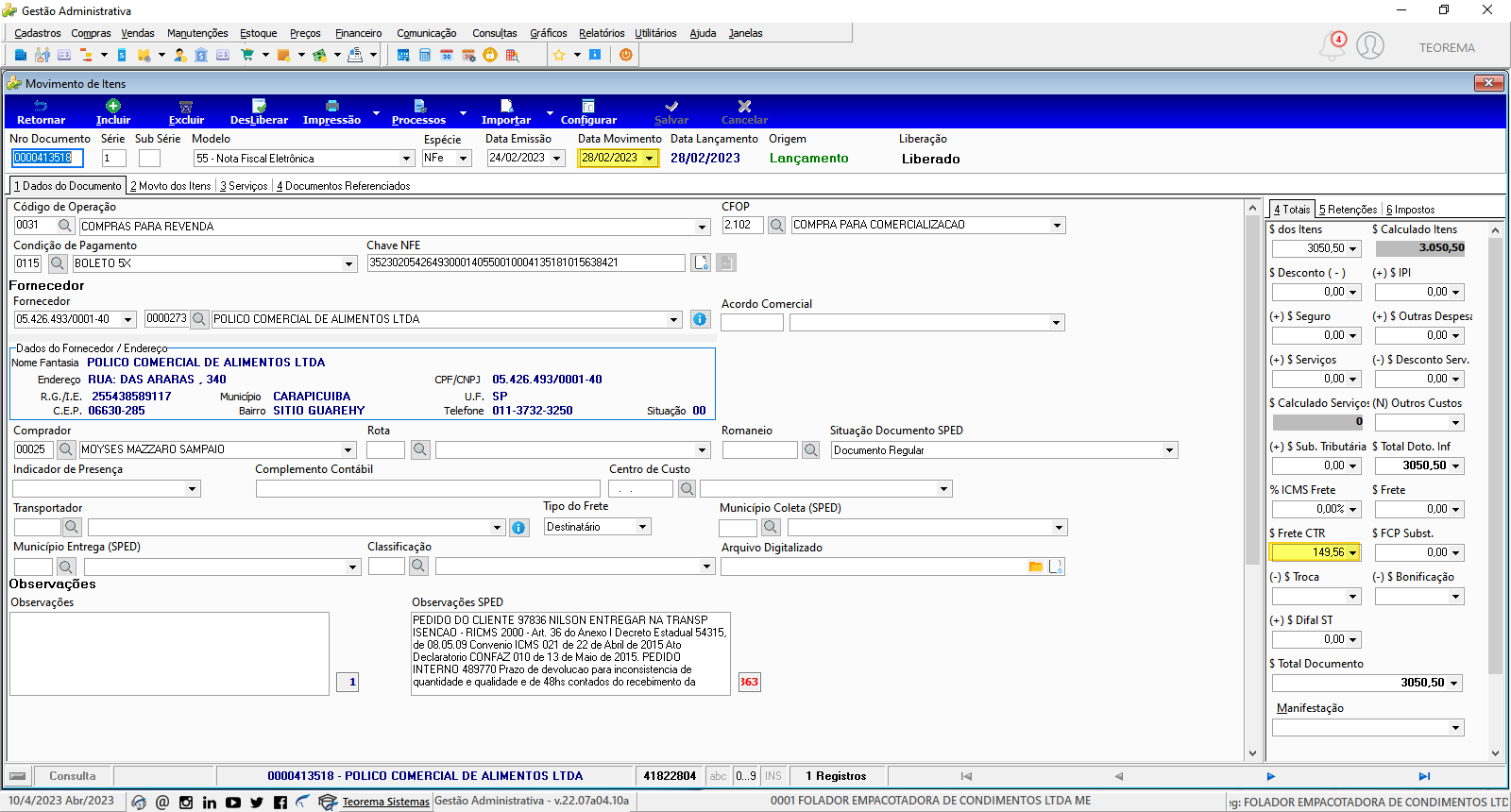1511x812 pixels.
Task: Click the red 363 button beside Observações SPED
Action: click(749, 682)
